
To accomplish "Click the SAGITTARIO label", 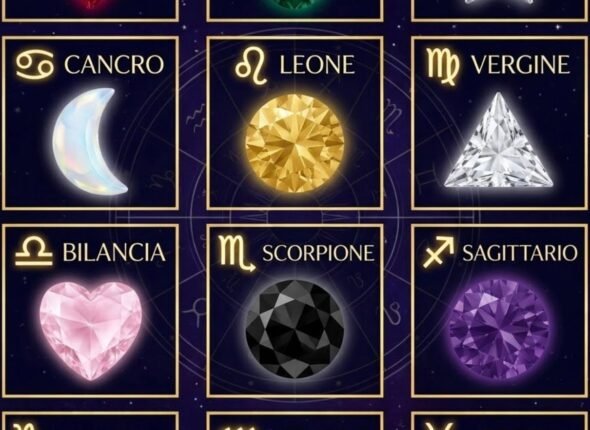I will [x=520, y=253].
